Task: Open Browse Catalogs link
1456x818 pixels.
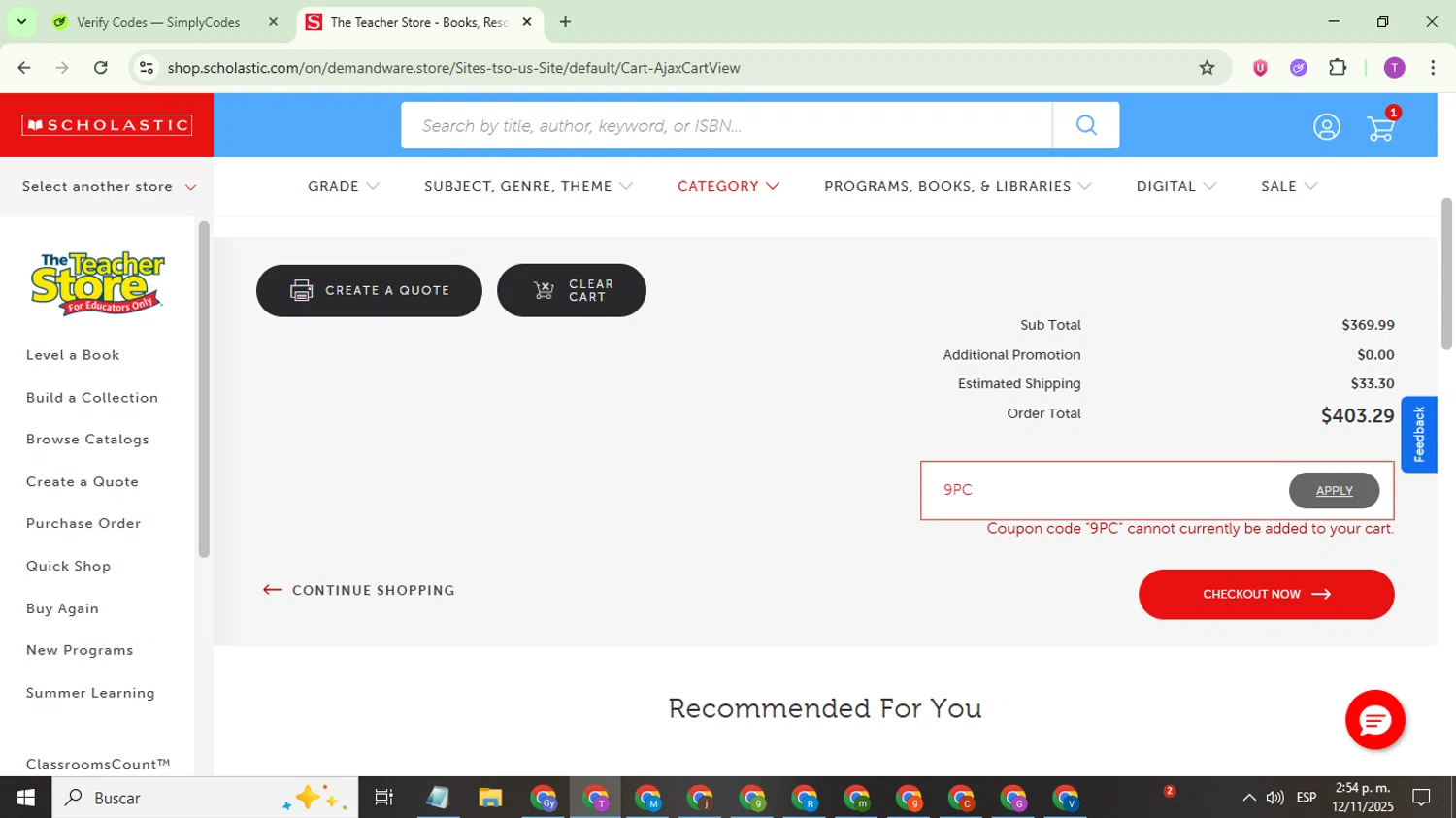Action: [87, 440]
